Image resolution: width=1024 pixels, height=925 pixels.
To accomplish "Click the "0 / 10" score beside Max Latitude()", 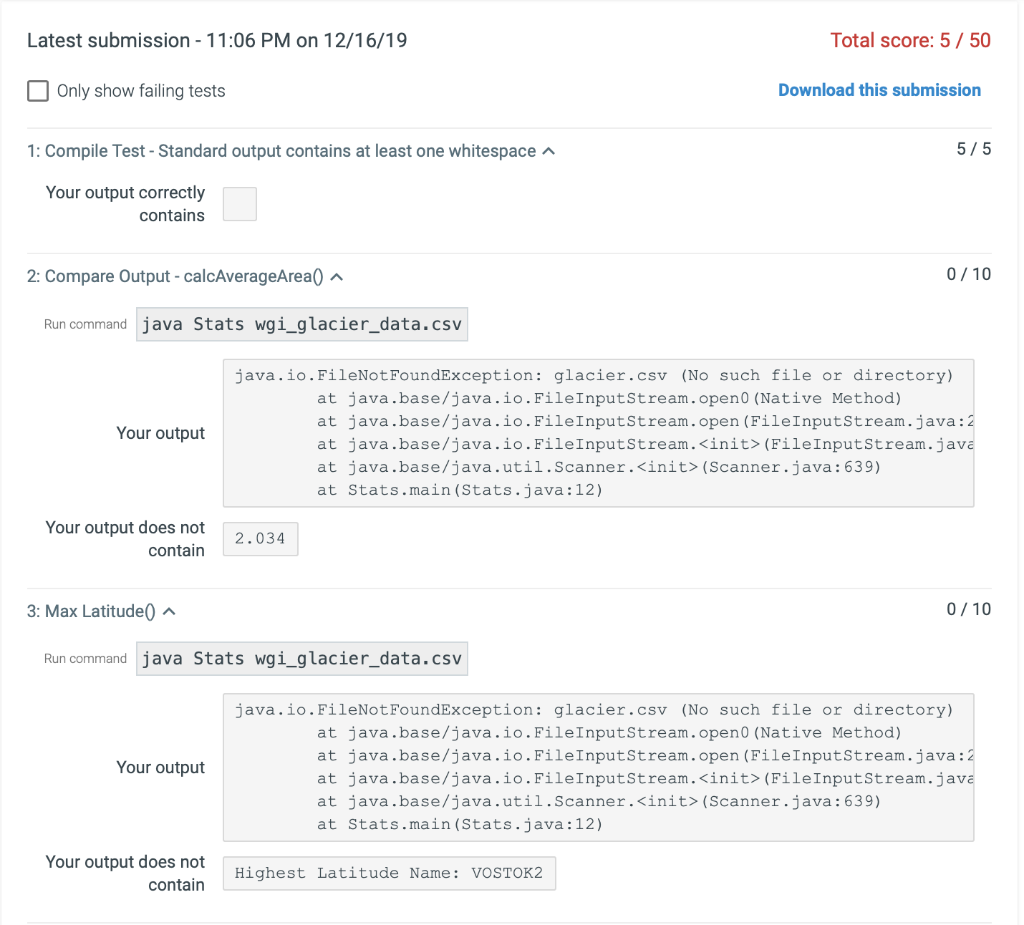I will [x=967, y=608].
